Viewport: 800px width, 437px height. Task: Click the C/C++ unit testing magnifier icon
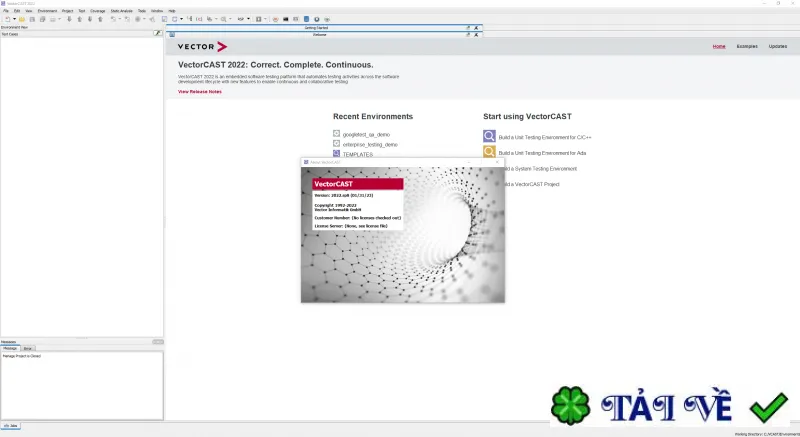click(x=489, y=136)
